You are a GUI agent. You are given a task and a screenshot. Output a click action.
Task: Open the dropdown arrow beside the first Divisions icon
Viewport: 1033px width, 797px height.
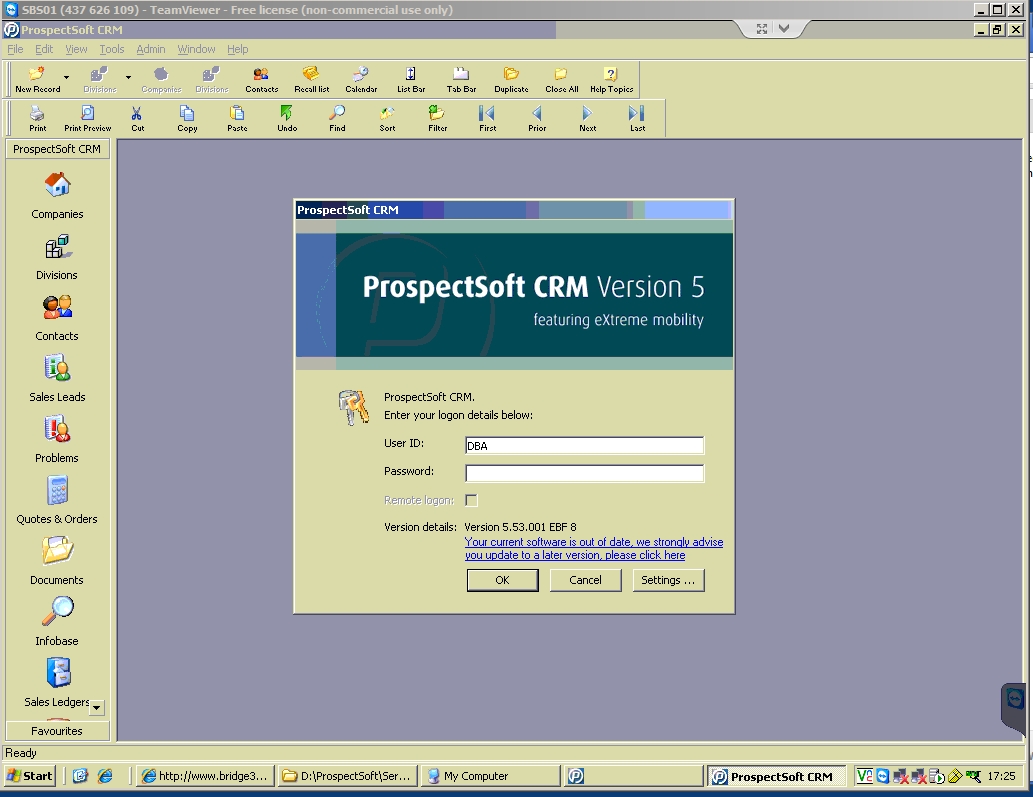coord(128,78)
